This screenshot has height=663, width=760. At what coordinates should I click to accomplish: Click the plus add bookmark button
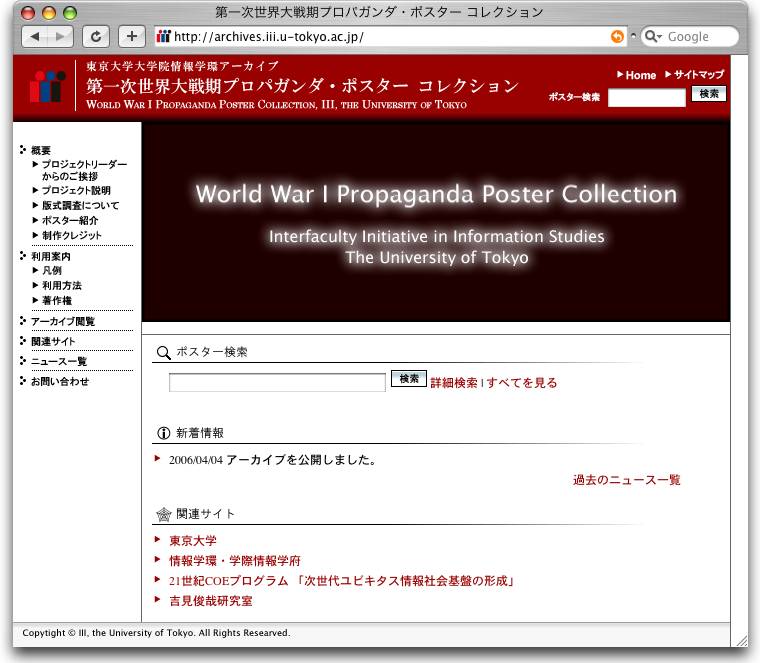pyautogui.click(x=132, y=37)
